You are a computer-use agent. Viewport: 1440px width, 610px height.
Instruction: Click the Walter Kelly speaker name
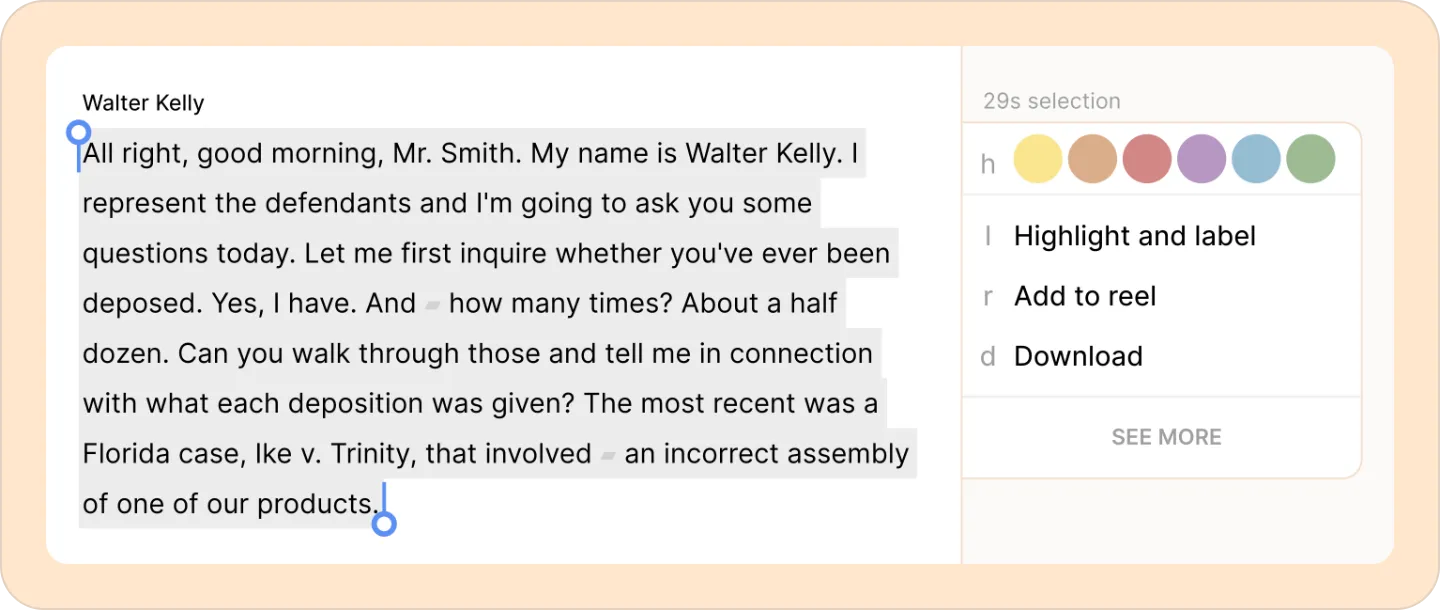tap(143, 102)
